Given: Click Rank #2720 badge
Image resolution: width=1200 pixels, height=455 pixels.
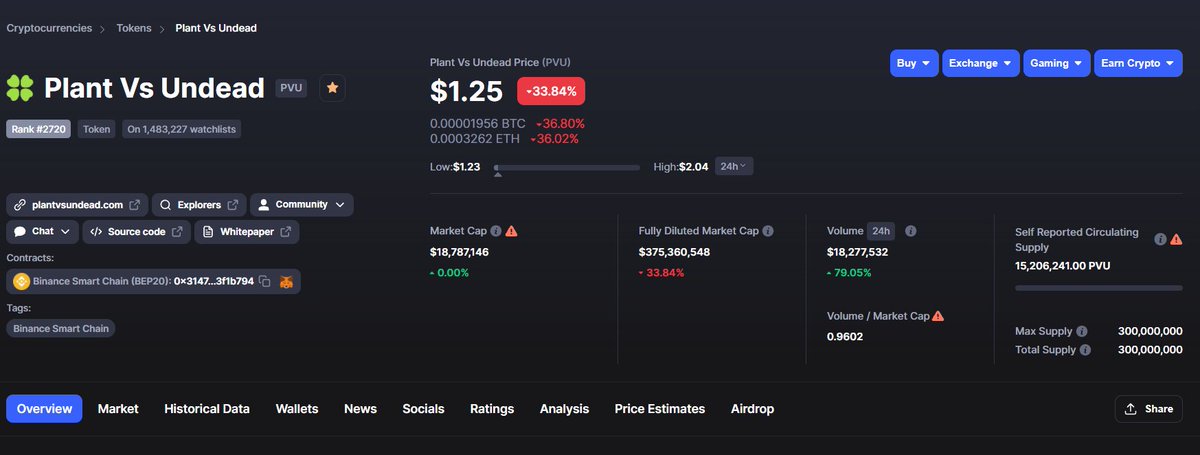Looking at the screenshot, I should click(39, 129).
